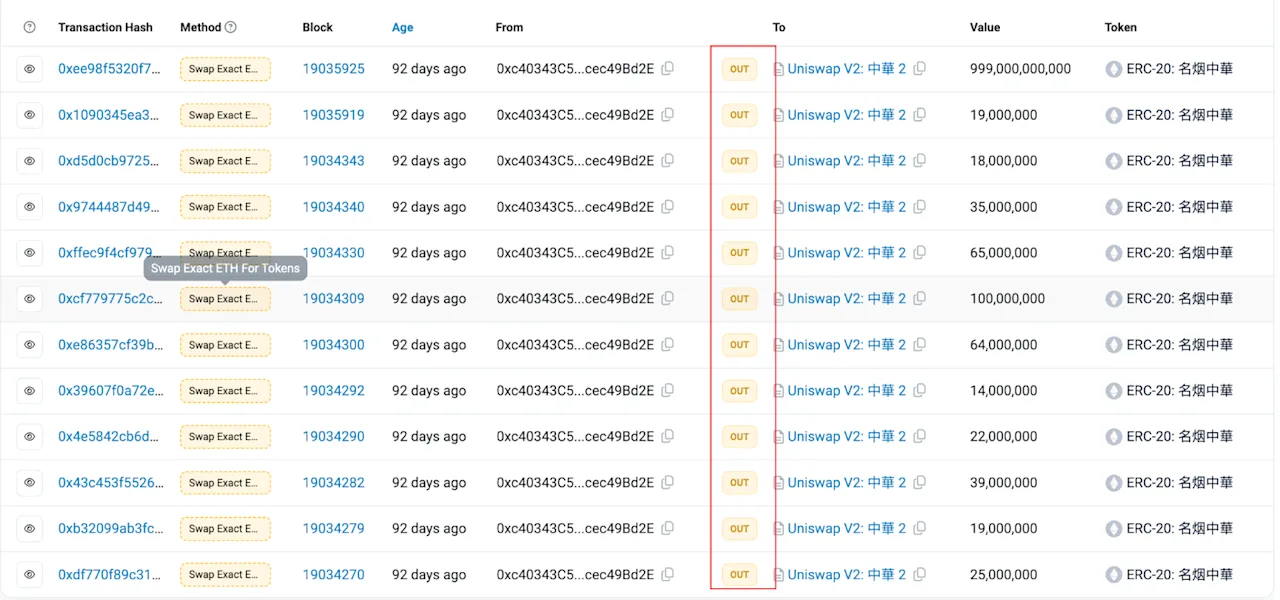Click the eye icon for 0xd5d0cb9725

(29, 161)
